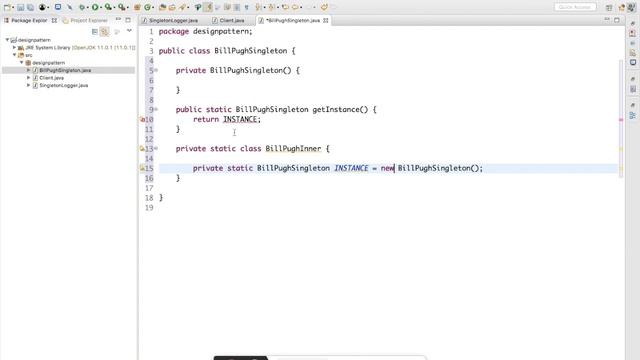This screenshot has width=640, height=360.
Task: Start debugging with the bug icon
Action: [82, 7]
